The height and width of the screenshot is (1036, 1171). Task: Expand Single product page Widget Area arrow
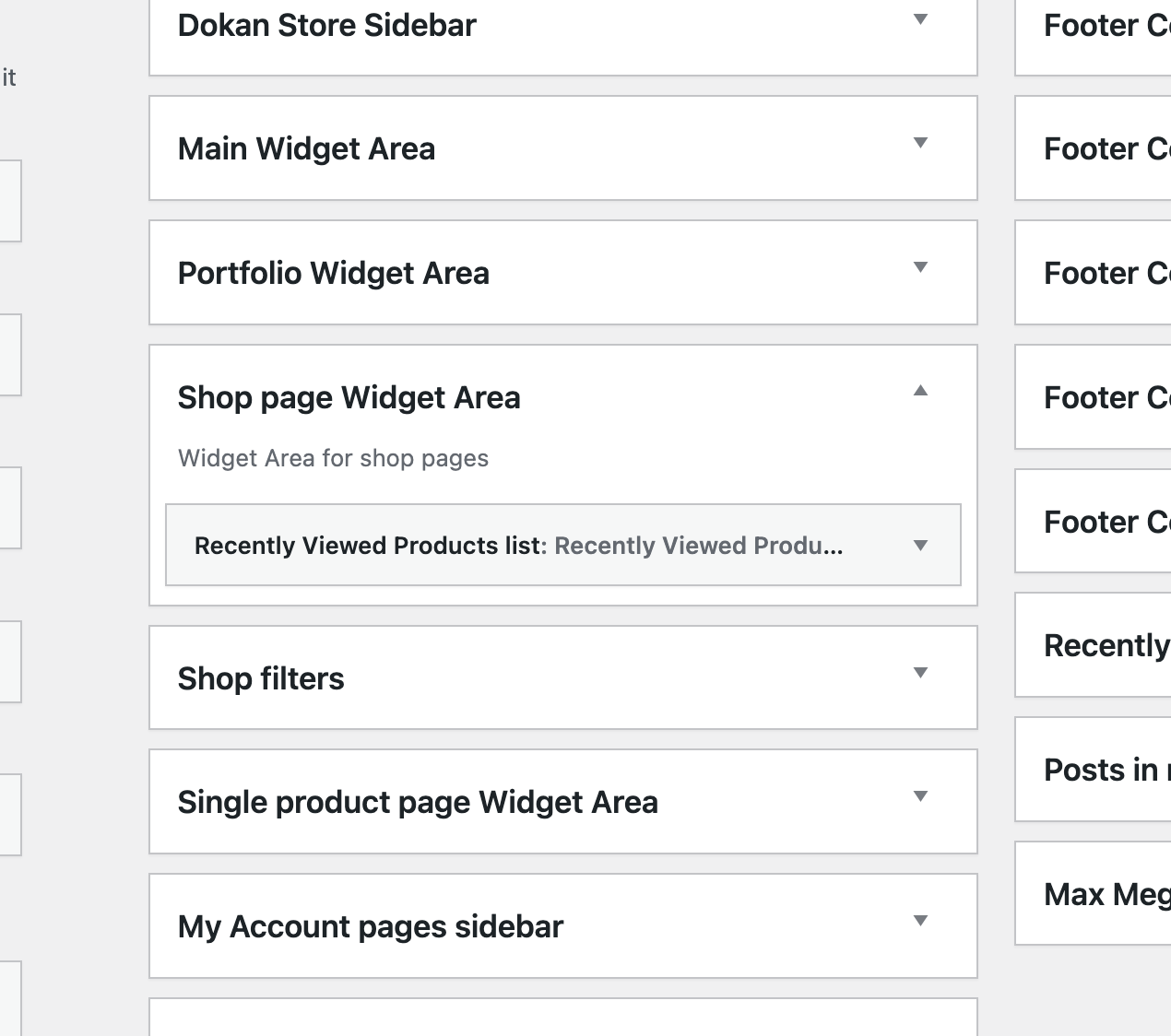click(919, 796)
